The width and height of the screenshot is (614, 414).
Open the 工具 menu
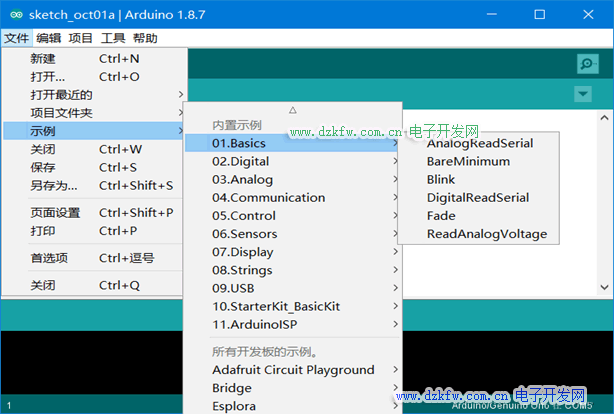(113, 38)
